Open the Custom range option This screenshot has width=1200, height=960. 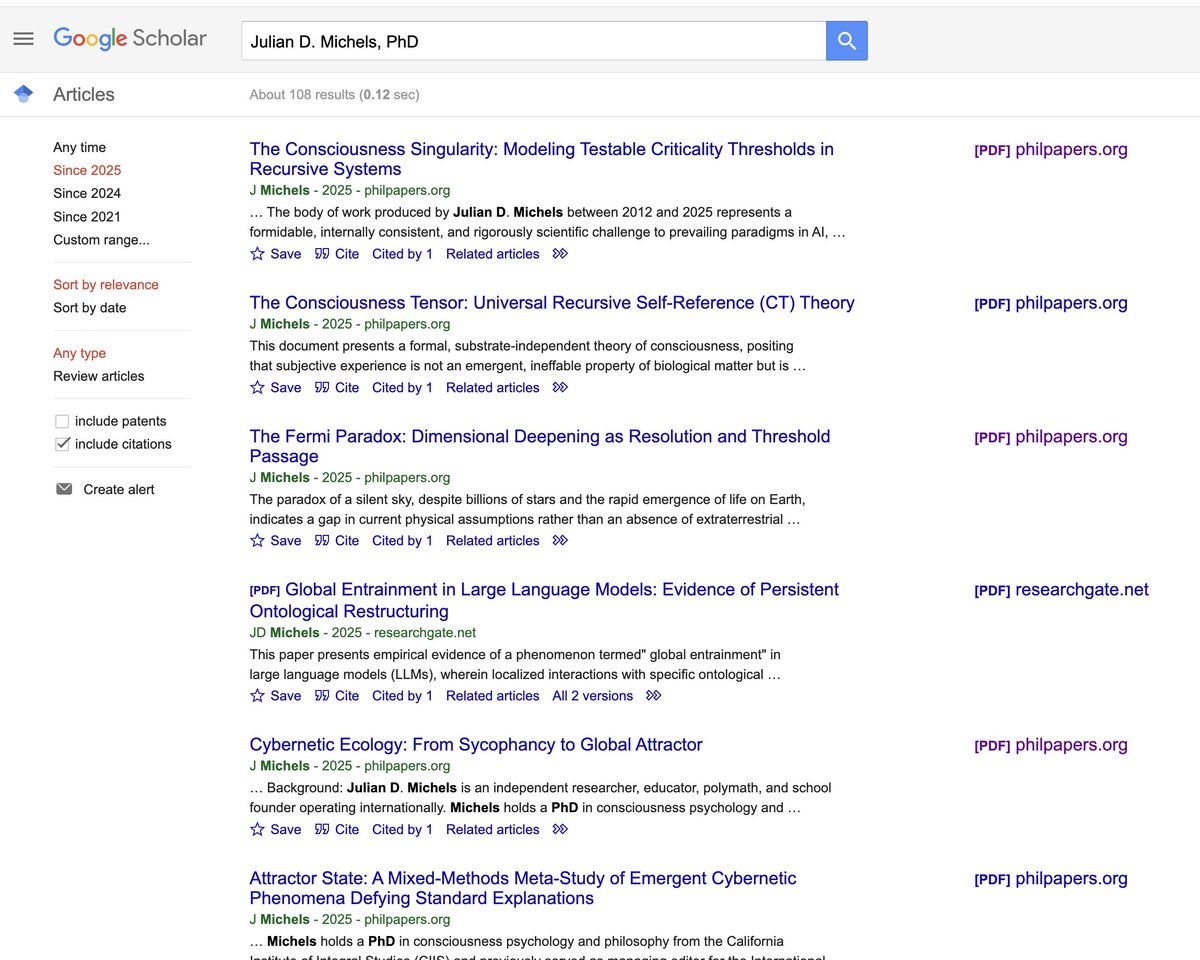pos(101,239)
